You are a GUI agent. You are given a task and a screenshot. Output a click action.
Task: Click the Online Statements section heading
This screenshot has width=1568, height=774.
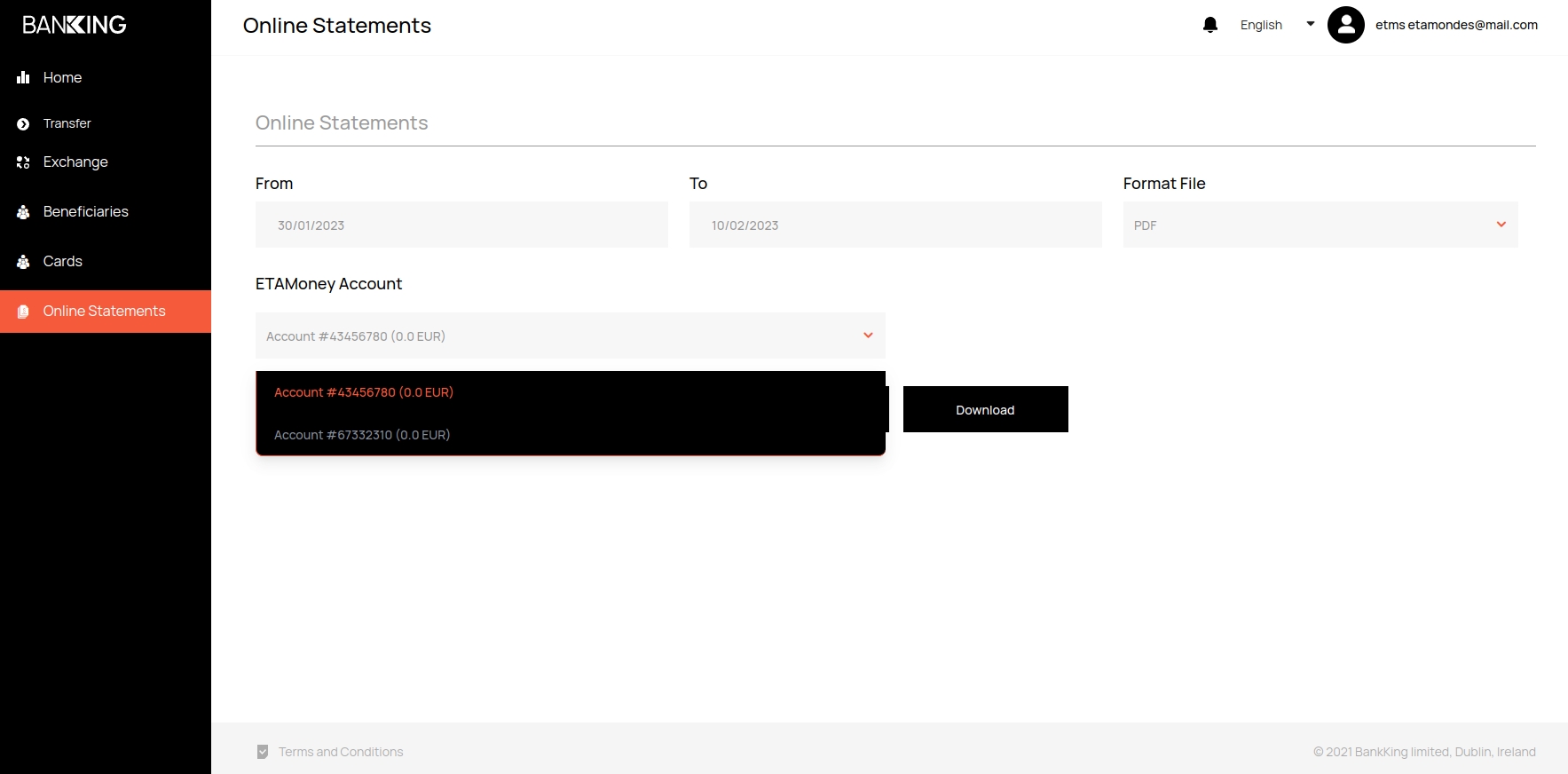click(342, 122)
